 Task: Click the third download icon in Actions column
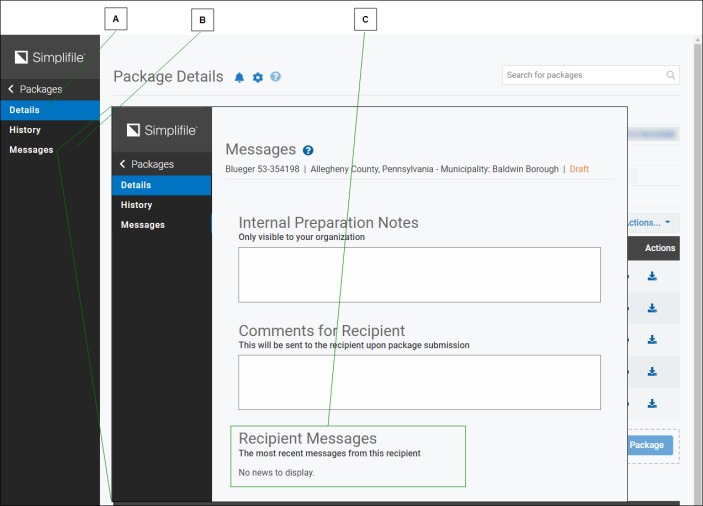[652, 340]
